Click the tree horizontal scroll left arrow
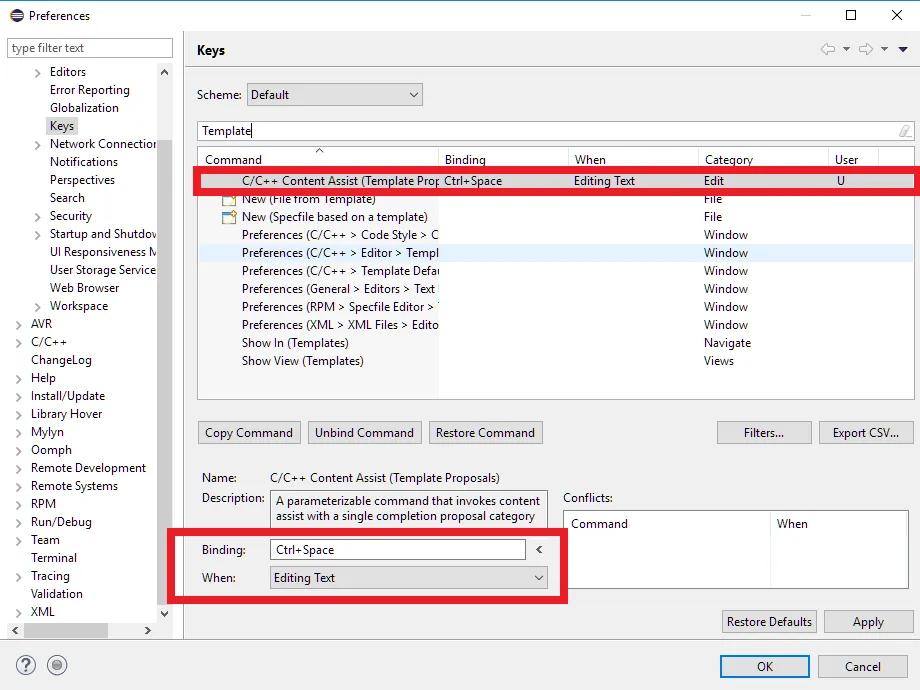Screen dimensions: 920x690 click(15, 631)
